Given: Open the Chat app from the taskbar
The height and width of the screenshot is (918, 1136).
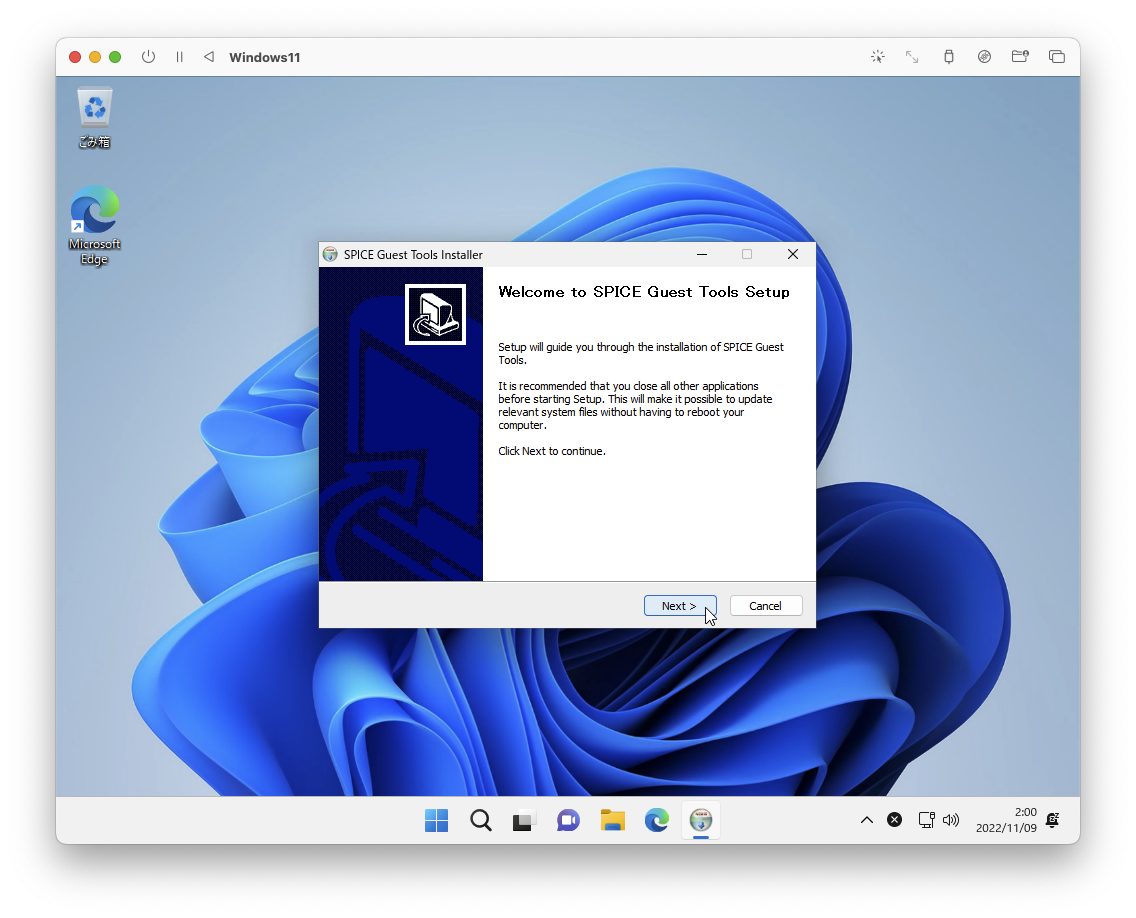Looking at the screenshot, I should [x=568, y=820].
